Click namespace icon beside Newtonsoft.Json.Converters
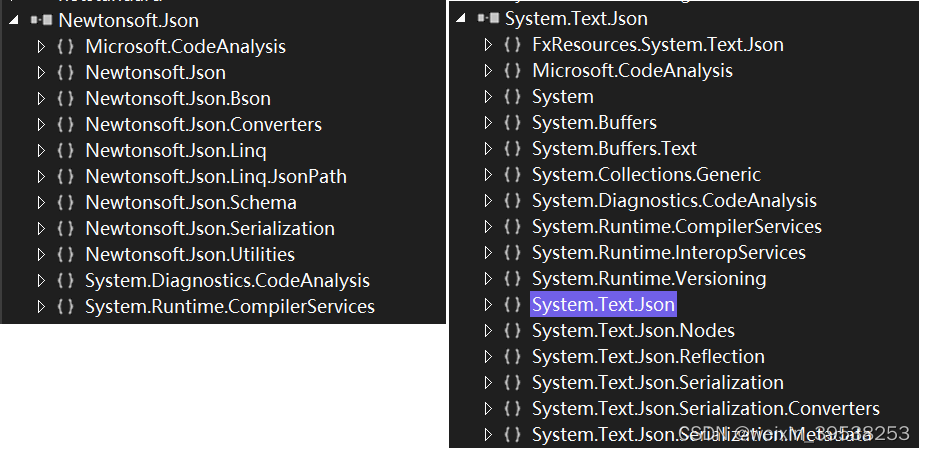 pyautogui.click(x=66, y=125)
